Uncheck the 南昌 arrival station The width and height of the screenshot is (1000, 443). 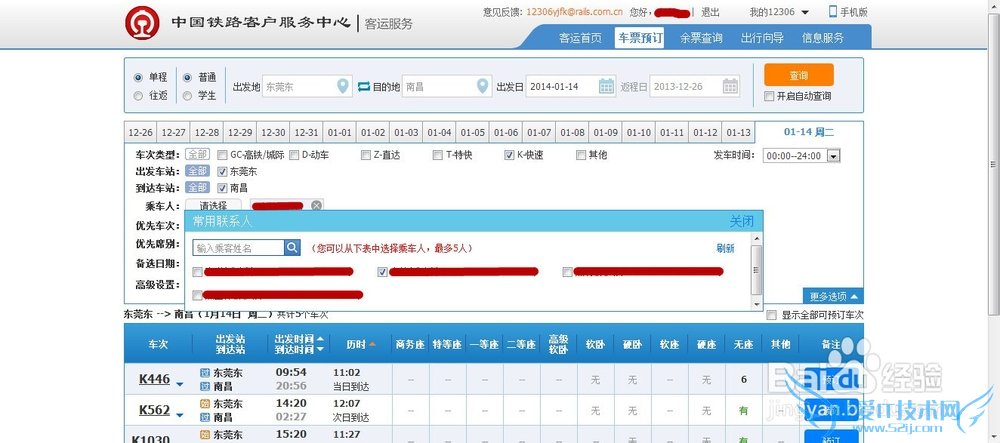coord(222,188)
